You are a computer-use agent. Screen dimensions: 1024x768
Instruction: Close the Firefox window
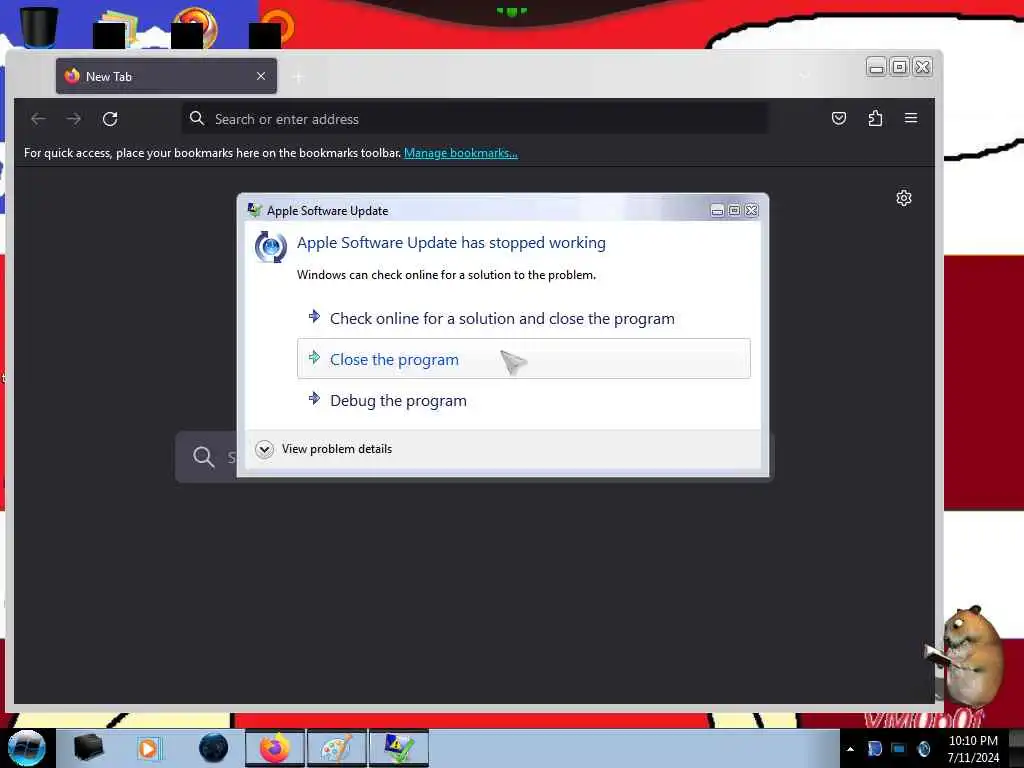(922, 67)
